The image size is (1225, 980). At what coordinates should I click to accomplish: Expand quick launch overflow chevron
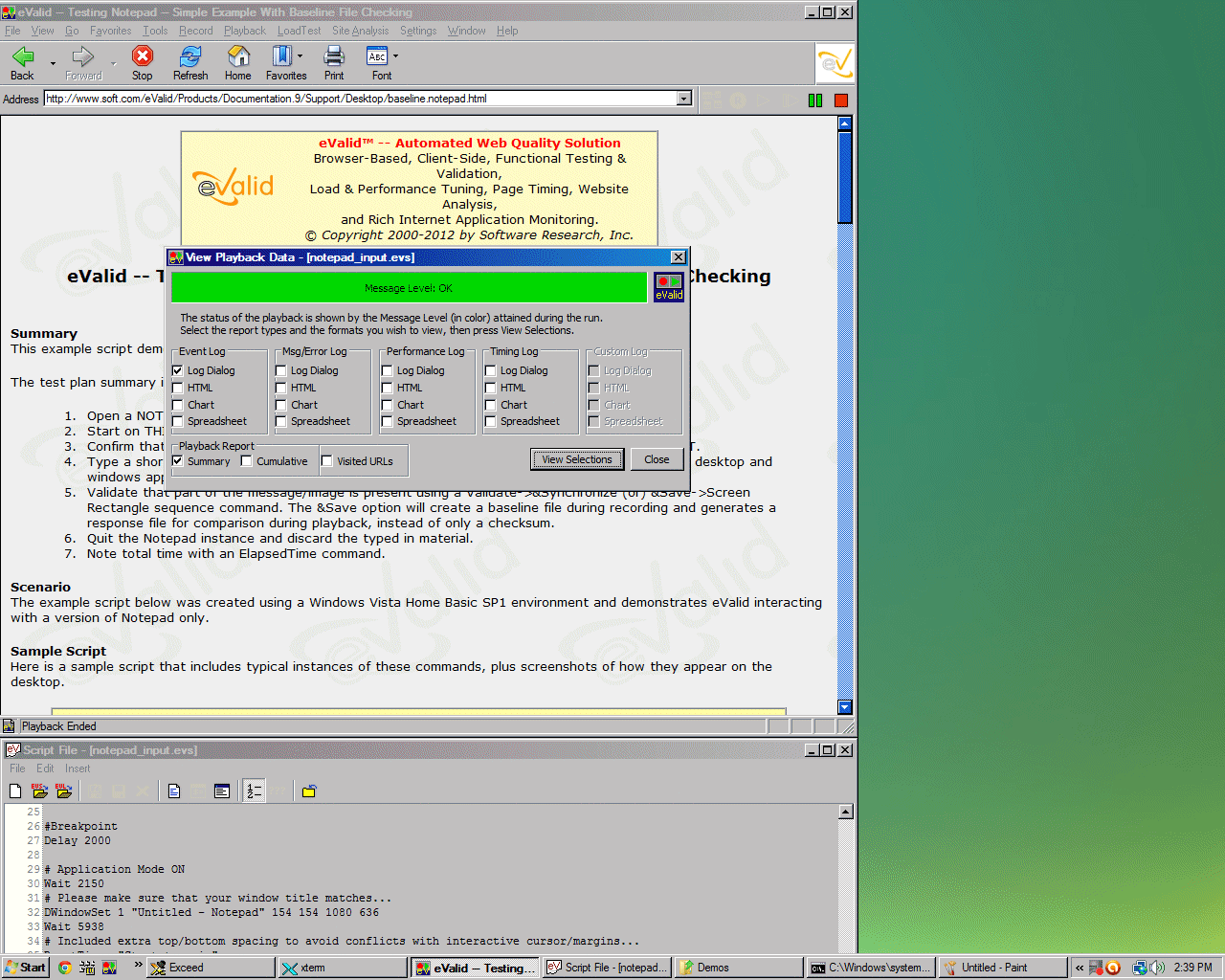point(138,965)
